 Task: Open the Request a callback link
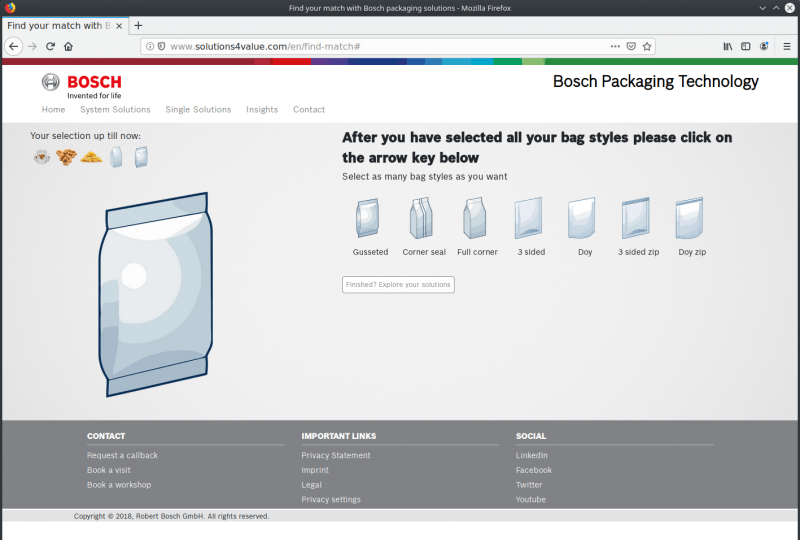(122, 456)
